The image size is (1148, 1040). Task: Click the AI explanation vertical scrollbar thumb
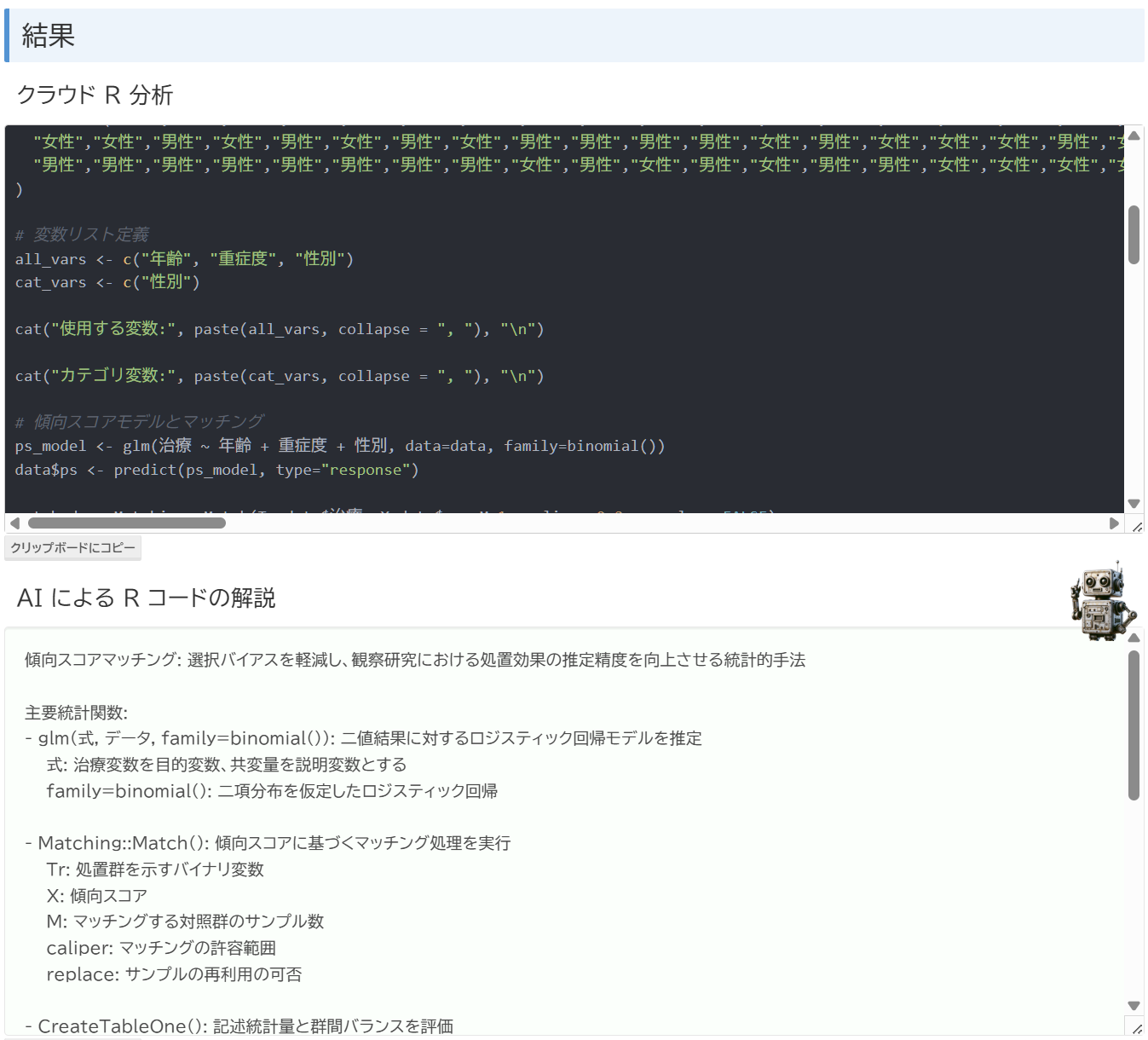tap(1134, 725)
